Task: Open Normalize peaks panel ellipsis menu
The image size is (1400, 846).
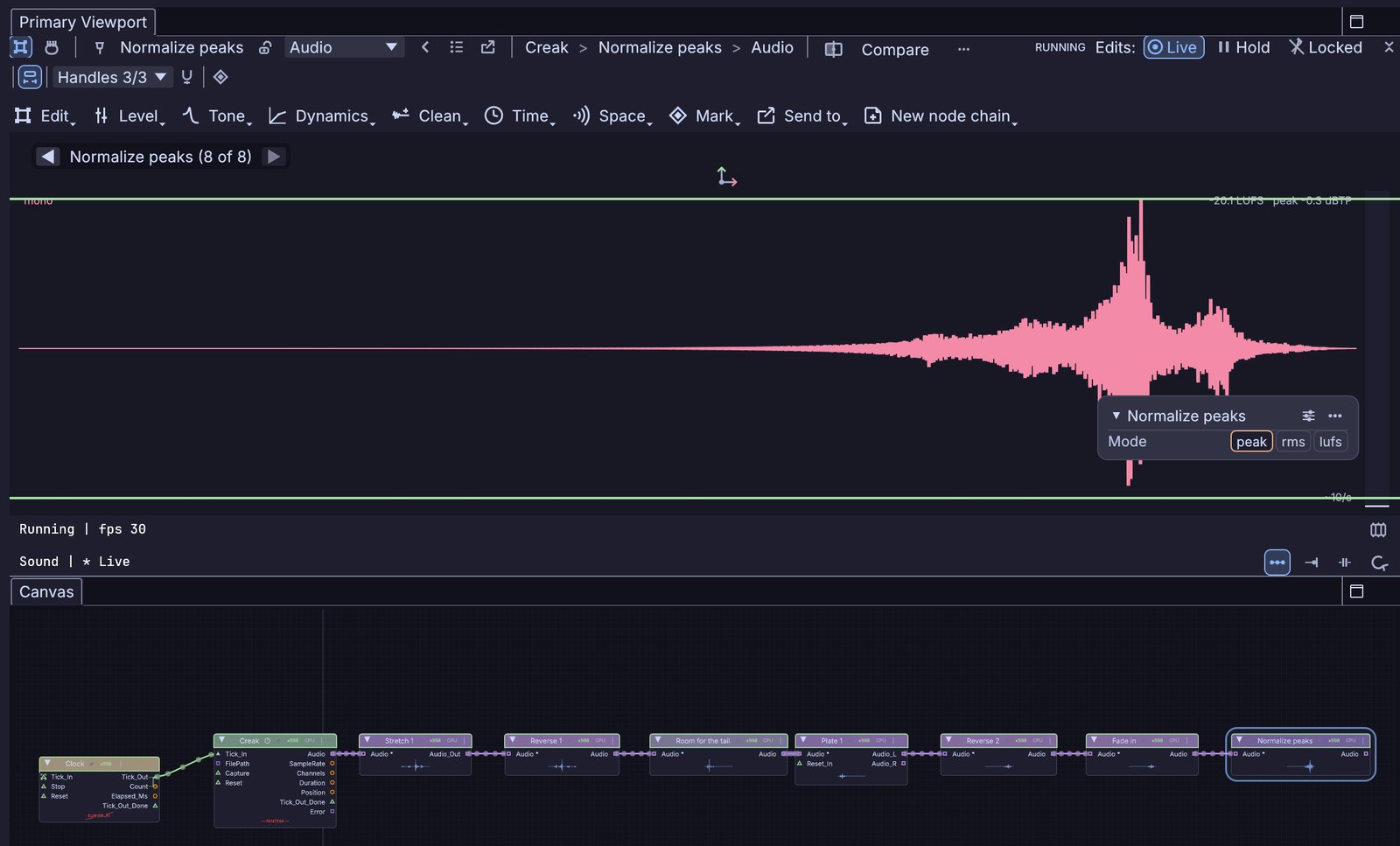Action: [1334, 416]
